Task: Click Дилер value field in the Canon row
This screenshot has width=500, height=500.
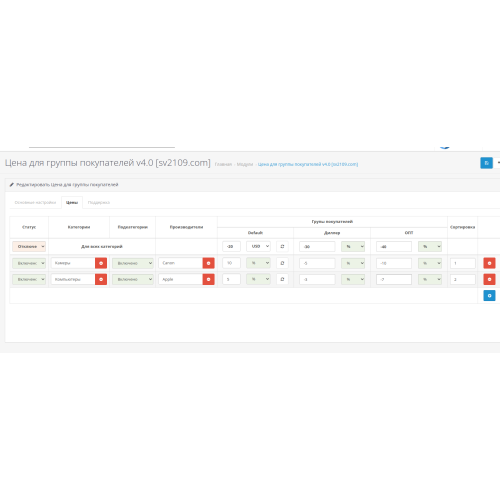Action: 317,263
